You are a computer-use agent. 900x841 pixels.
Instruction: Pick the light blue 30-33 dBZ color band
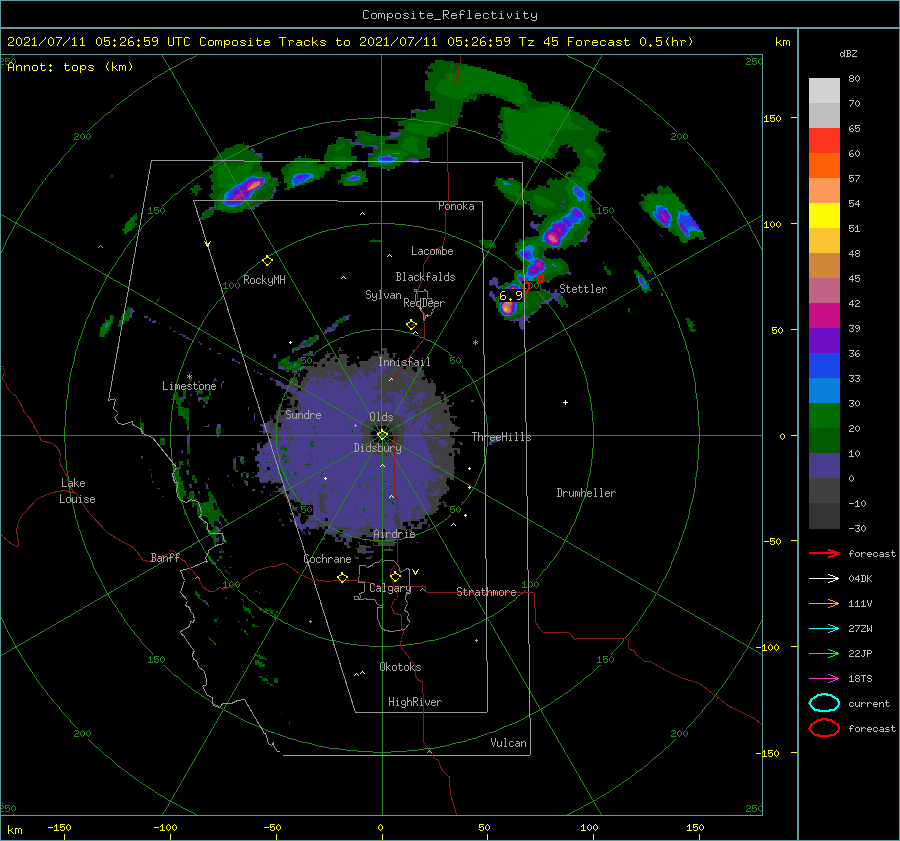[824, 390]
